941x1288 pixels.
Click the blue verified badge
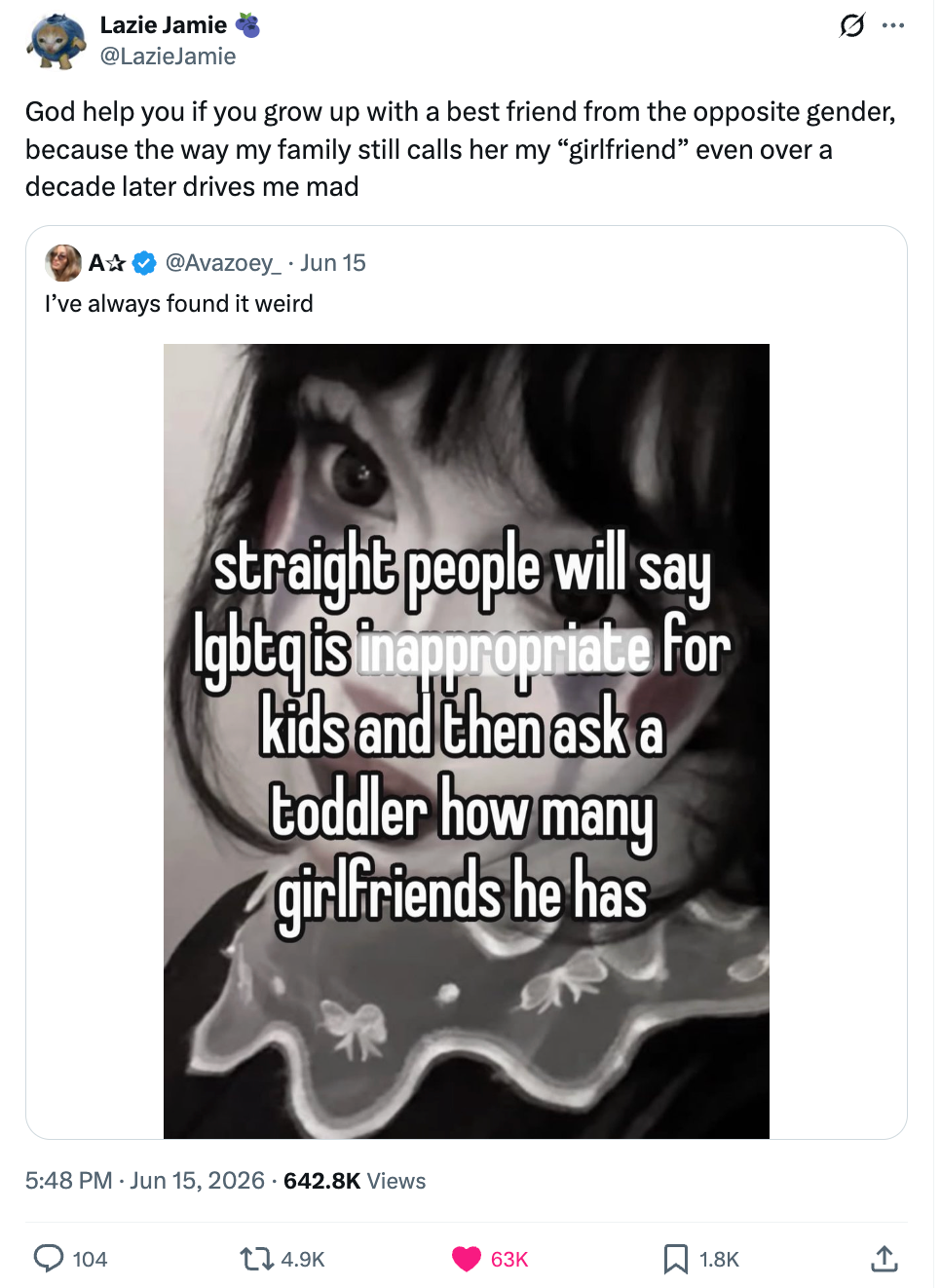coord(144,263)
